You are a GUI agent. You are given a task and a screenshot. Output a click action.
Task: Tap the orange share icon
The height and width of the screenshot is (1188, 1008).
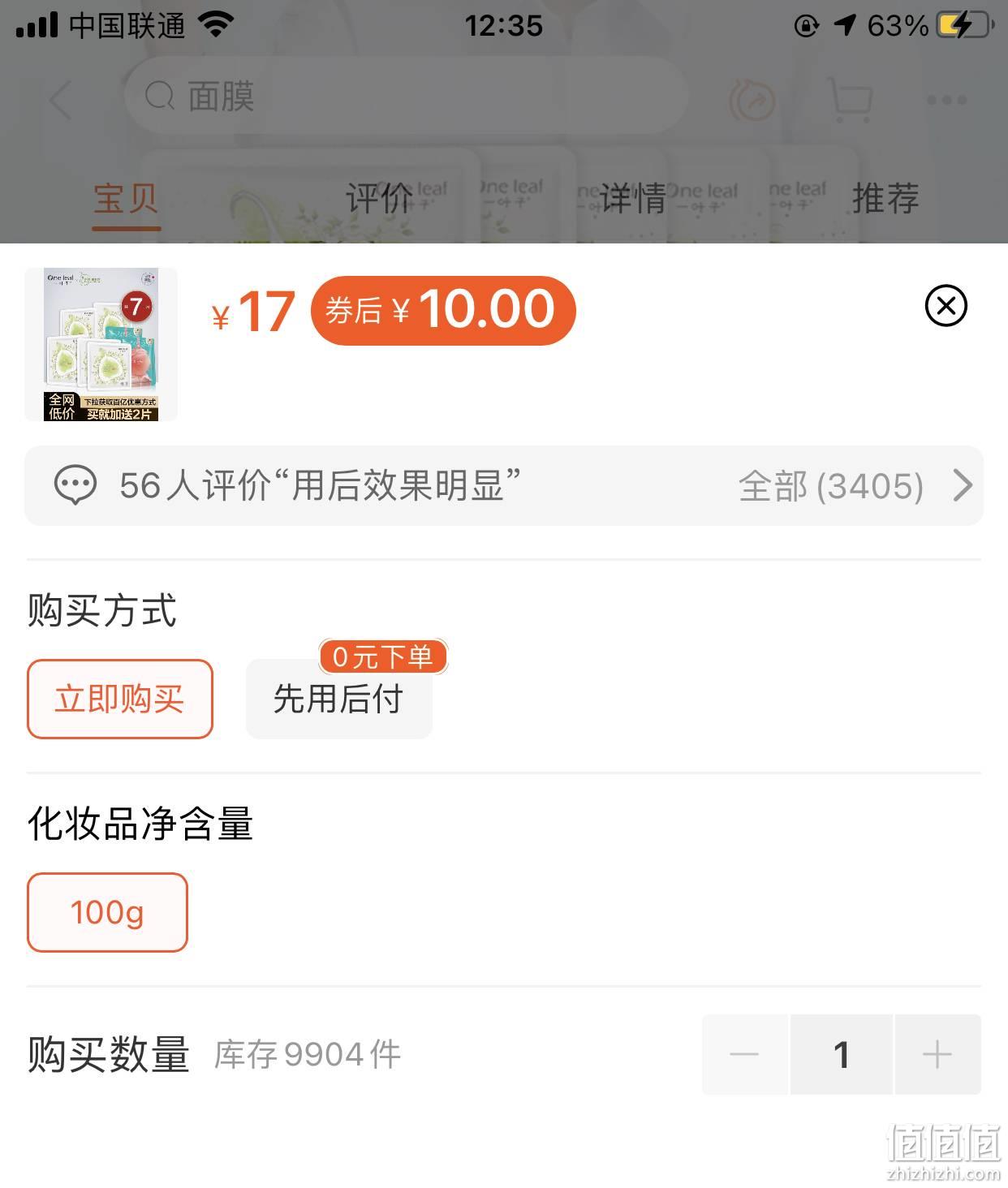click(x=752, y=101)
